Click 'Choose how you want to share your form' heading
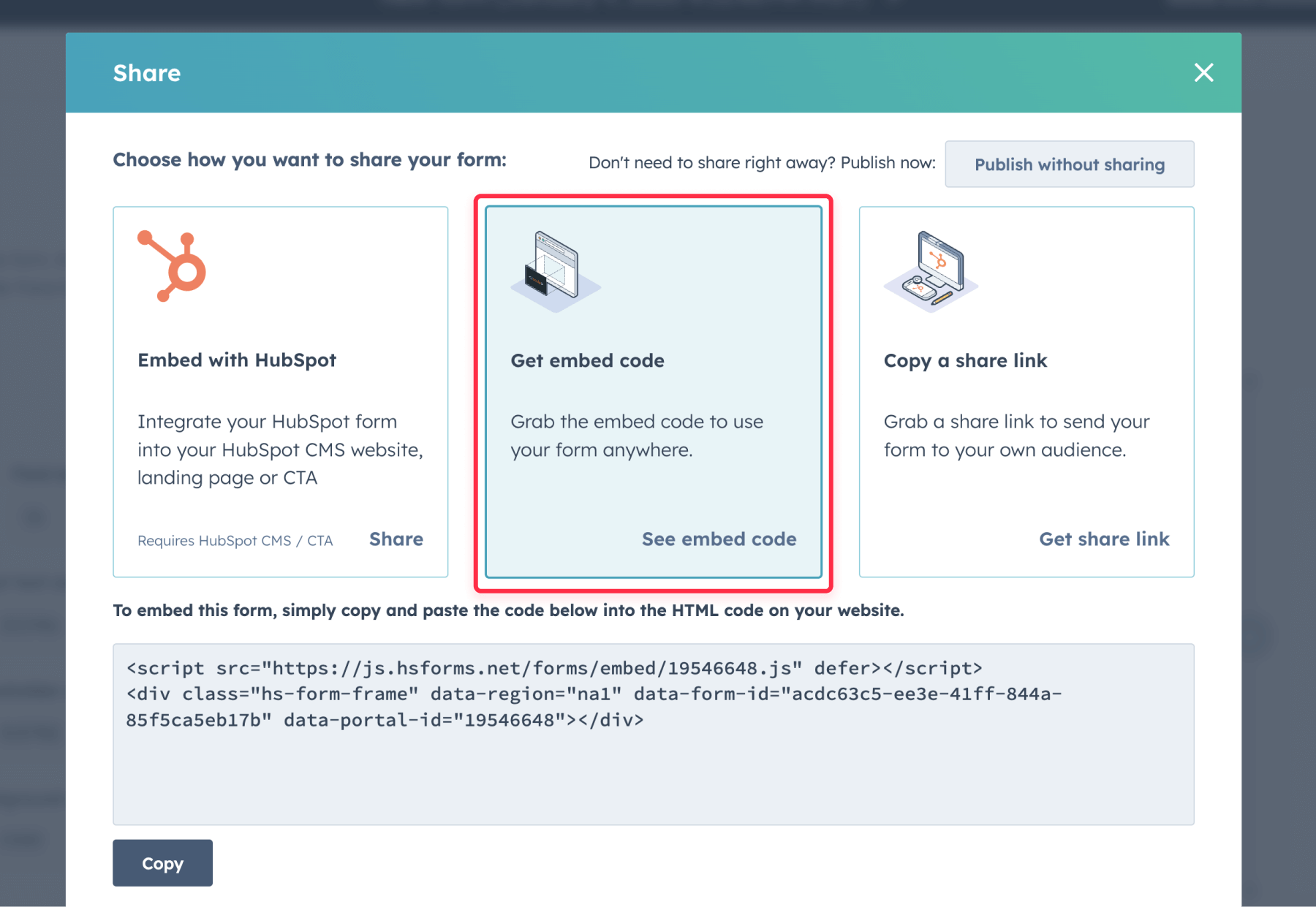 309,160
